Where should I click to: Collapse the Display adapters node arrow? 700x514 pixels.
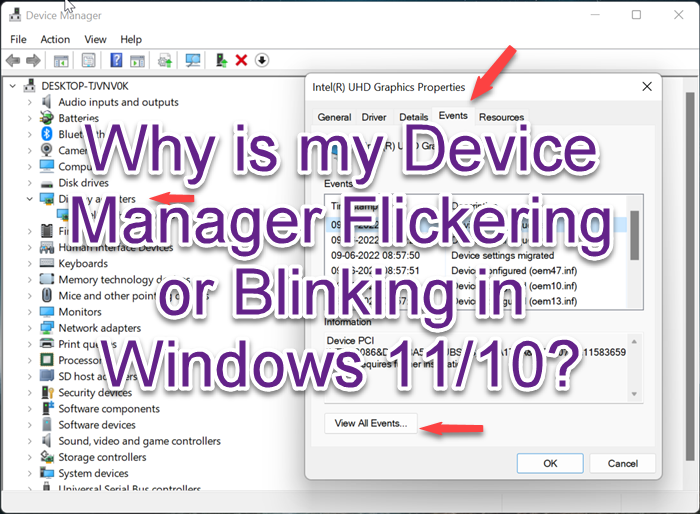[x=29, y=199]
